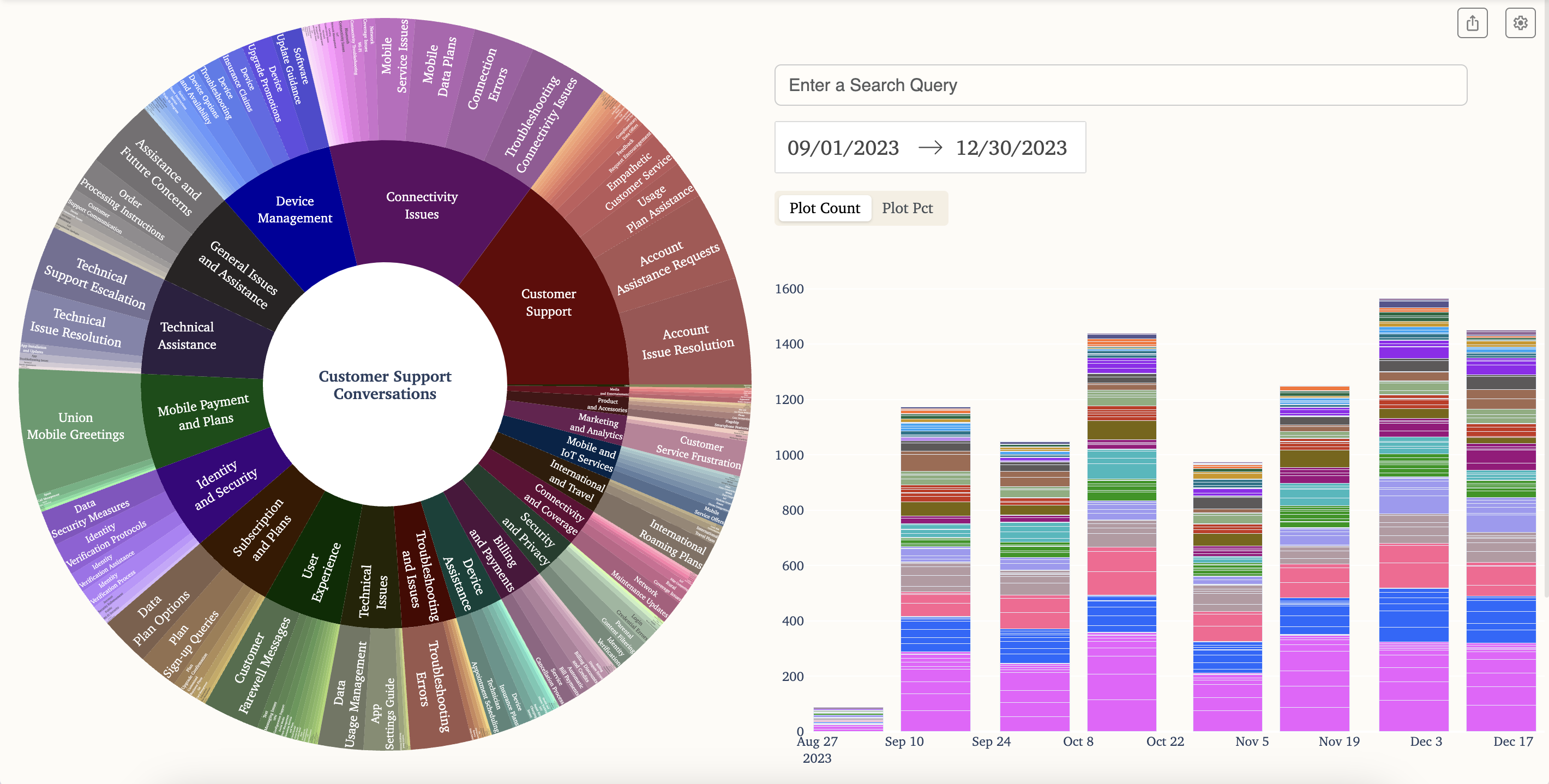Select the Device Management segment
The image size is (1549, 784).
(295, 209)
